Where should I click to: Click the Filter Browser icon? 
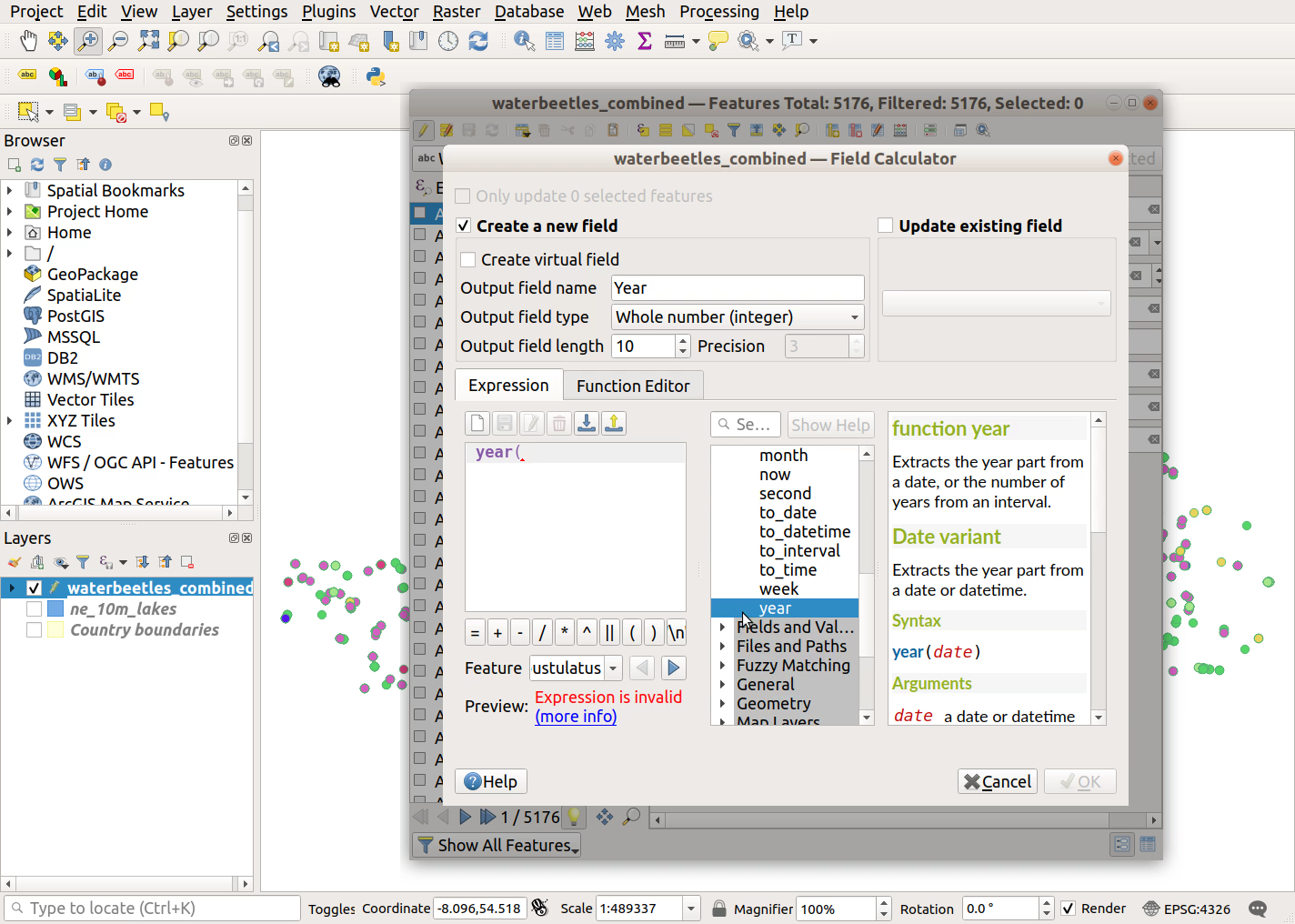60,165
